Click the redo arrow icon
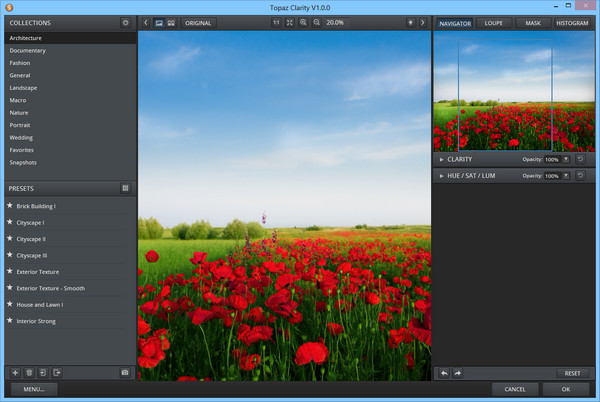Viewport: 600px width, 402px height. click(x=458, y=373)
